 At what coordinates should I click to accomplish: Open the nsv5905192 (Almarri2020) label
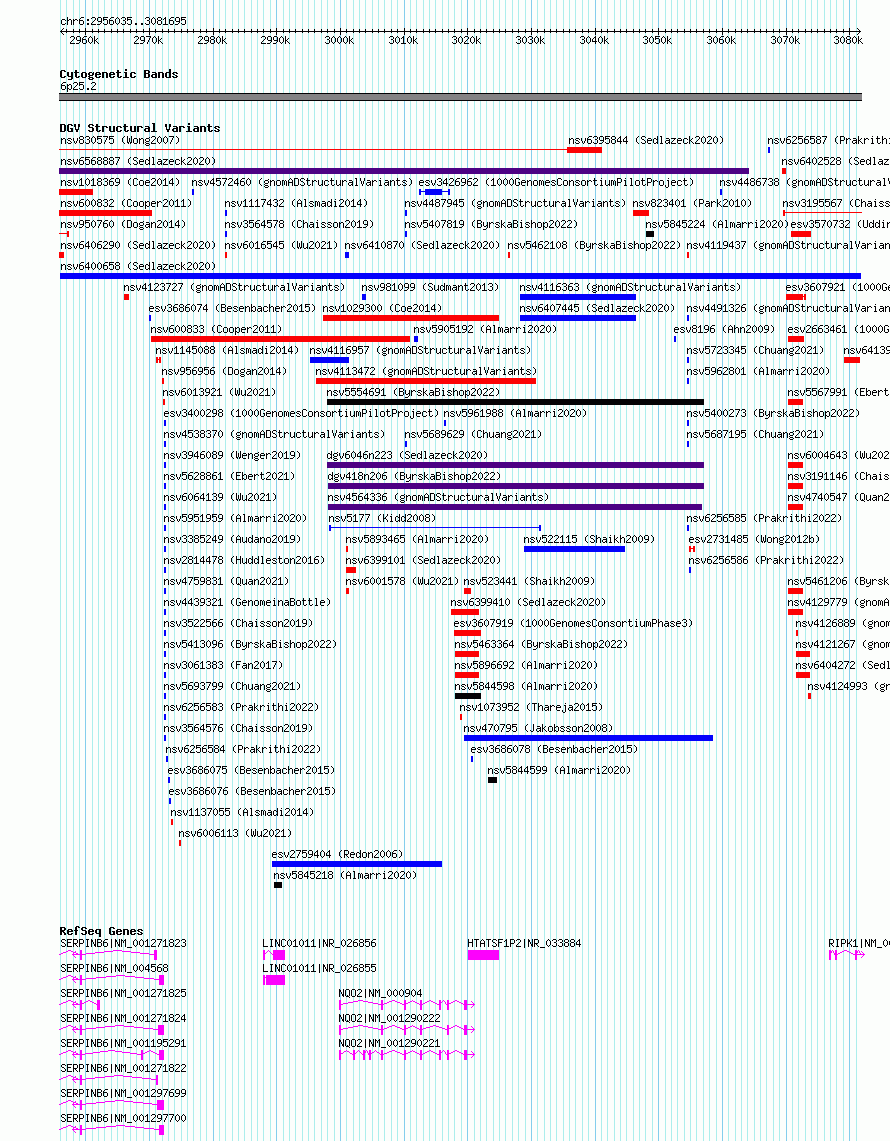tap(485, 329)
